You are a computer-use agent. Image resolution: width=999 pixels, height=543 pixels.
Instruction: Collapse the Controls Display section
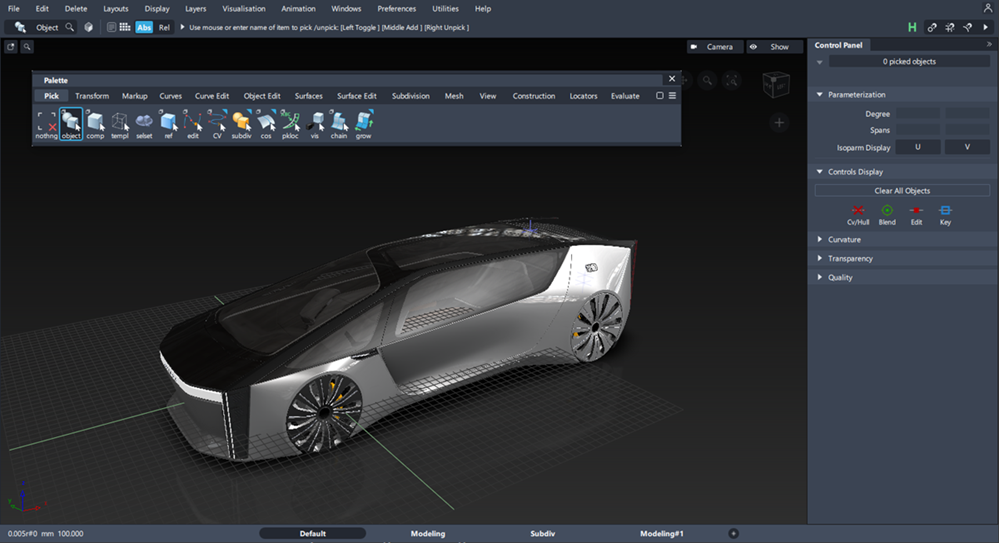pos(820,171)
